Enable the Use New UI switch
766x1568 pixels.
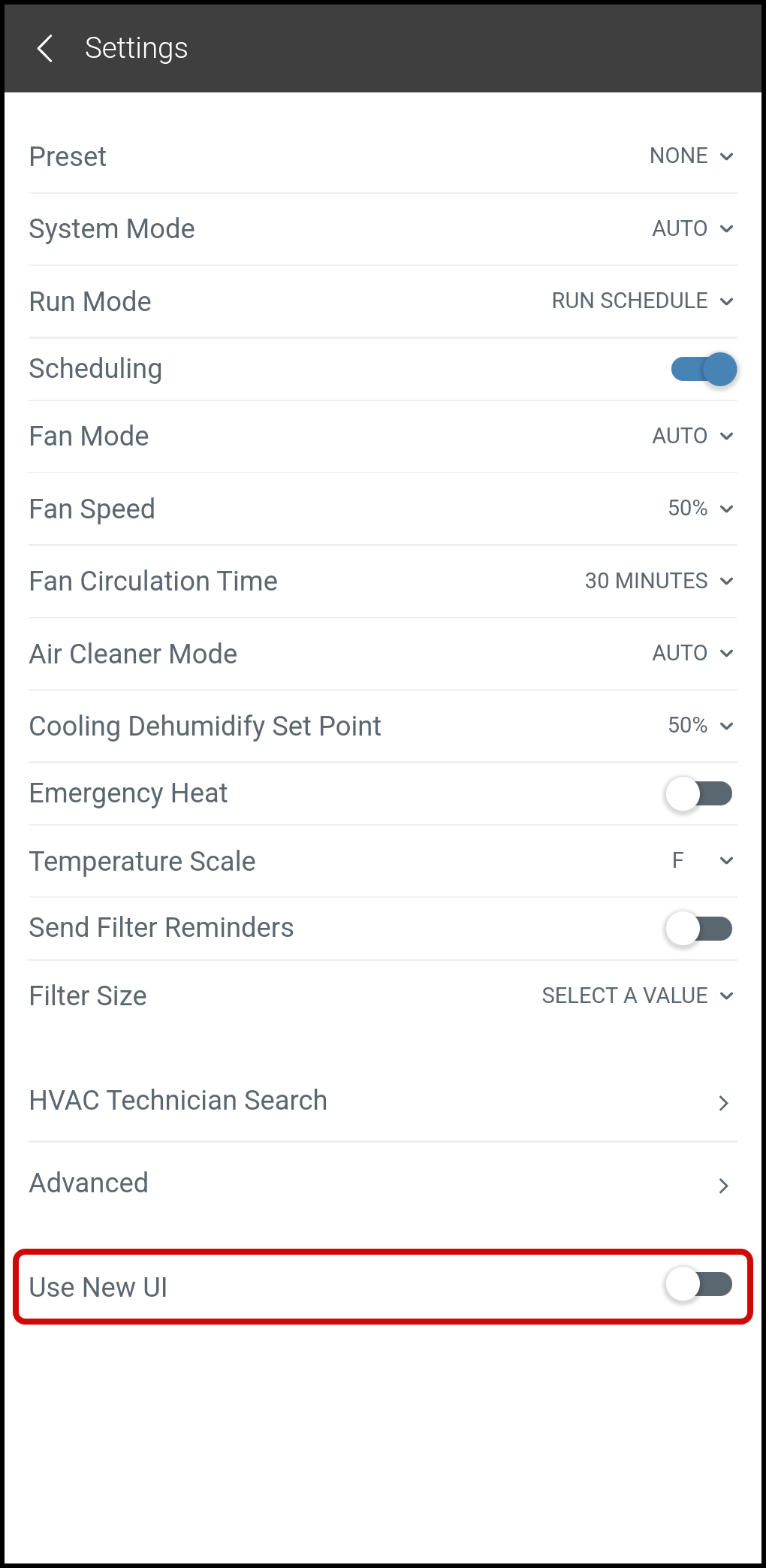point(698,1284)
